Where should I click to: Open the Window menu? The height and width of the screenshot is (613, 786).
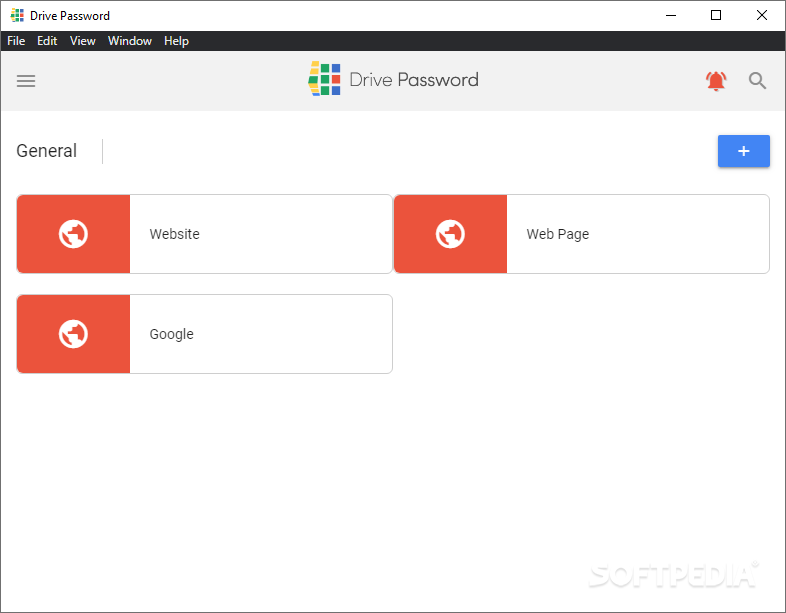(130, 41)
